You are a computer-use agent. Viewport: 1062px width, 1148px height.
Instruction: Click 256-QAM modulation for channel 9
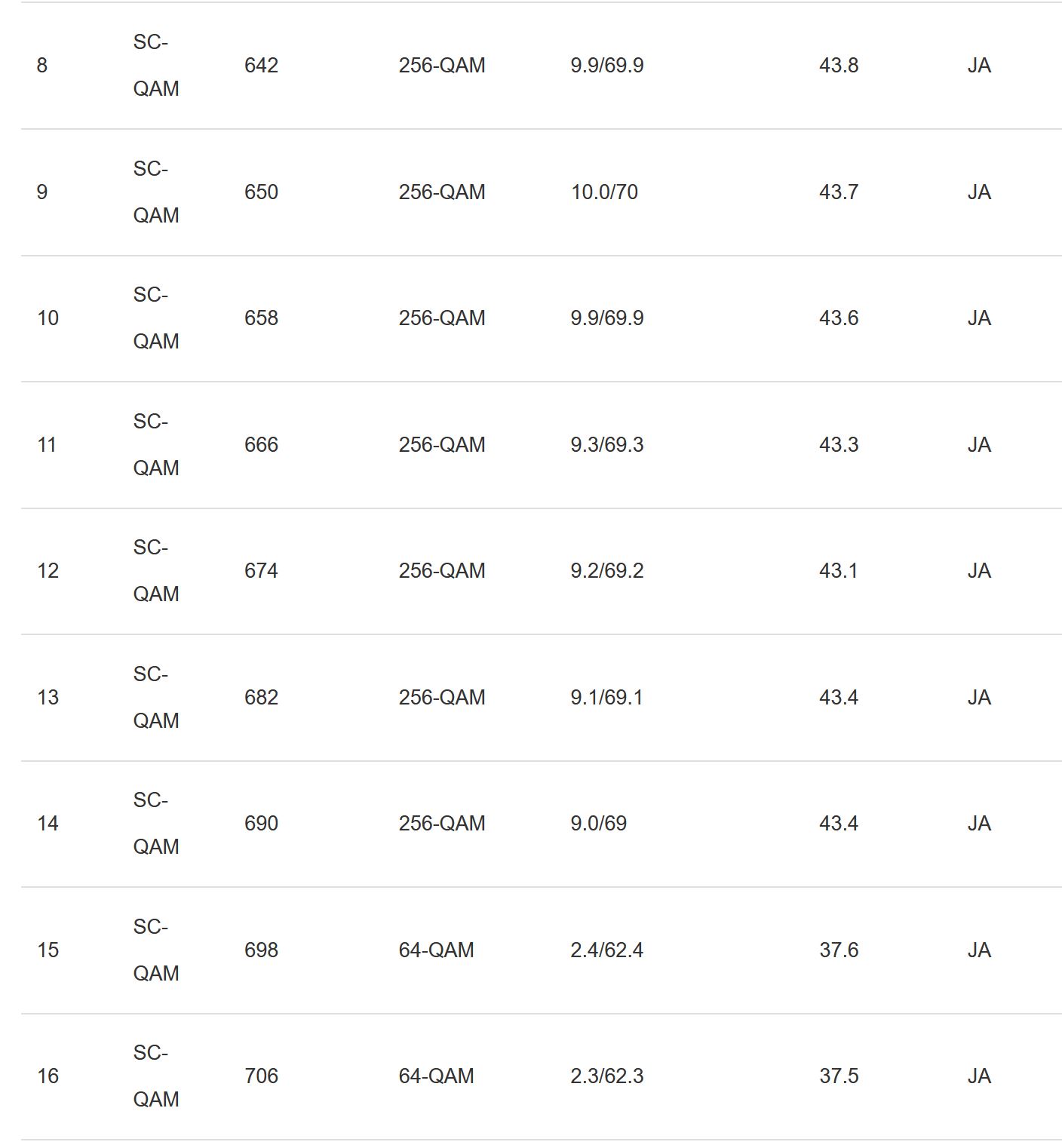[x=441, y=192]
